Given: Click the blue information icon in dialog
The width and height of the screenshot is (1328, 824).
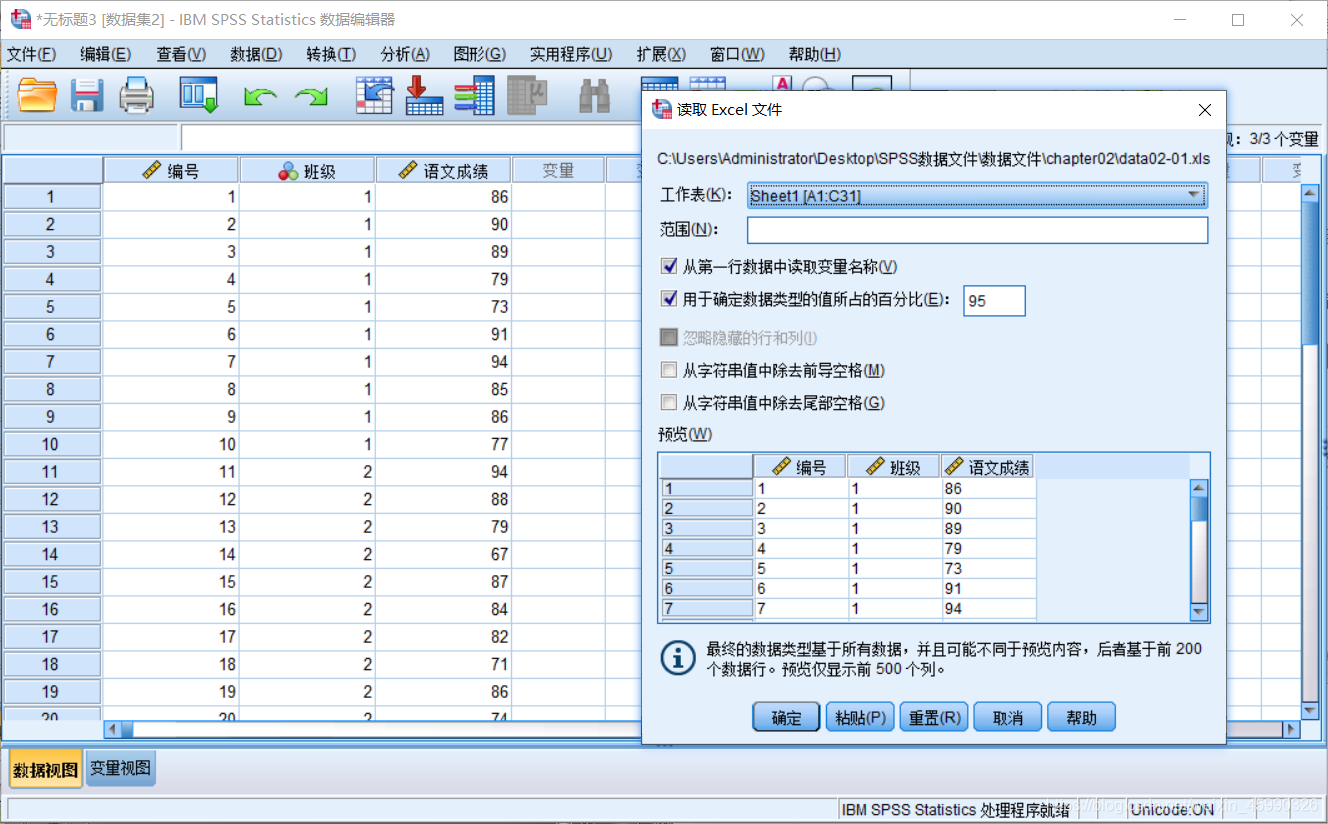Looking at the screenshot, I should [x=678, y=657].
